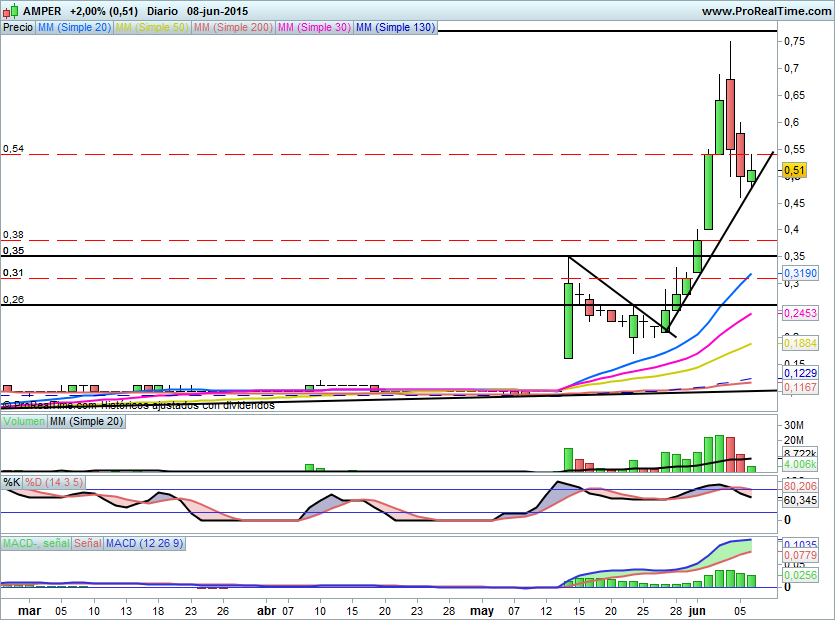Select the MM (Simple 20) price legend
Image resolution: width=835 pixels, height=620 pixels.
(74, 28)
